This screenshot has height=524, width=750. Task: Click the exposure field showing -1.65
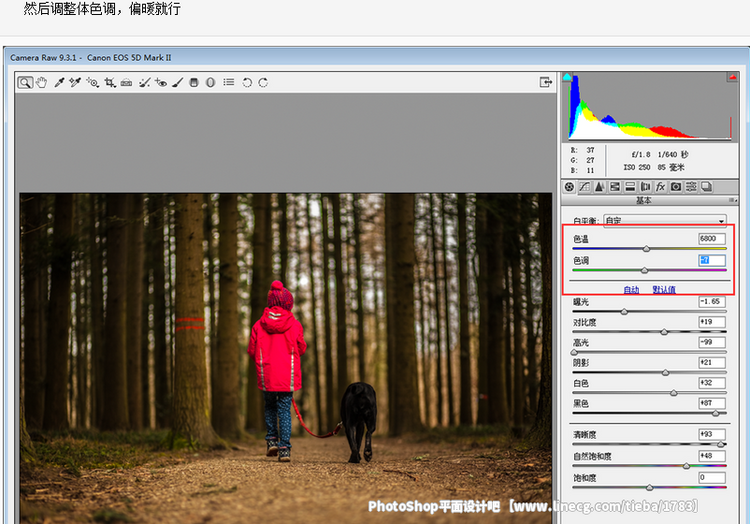click(712, 302)
